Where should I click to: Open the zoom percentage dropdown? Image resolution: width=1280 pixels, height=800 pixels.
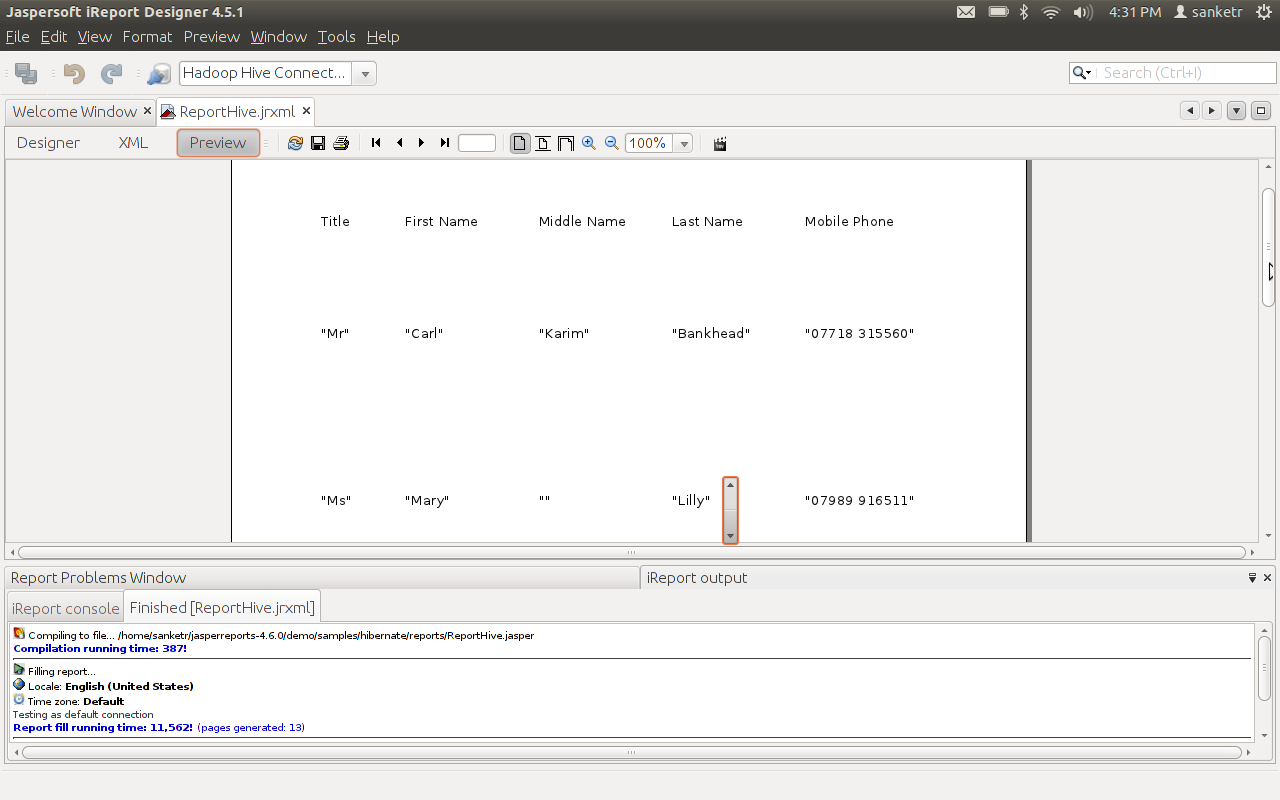683,143
